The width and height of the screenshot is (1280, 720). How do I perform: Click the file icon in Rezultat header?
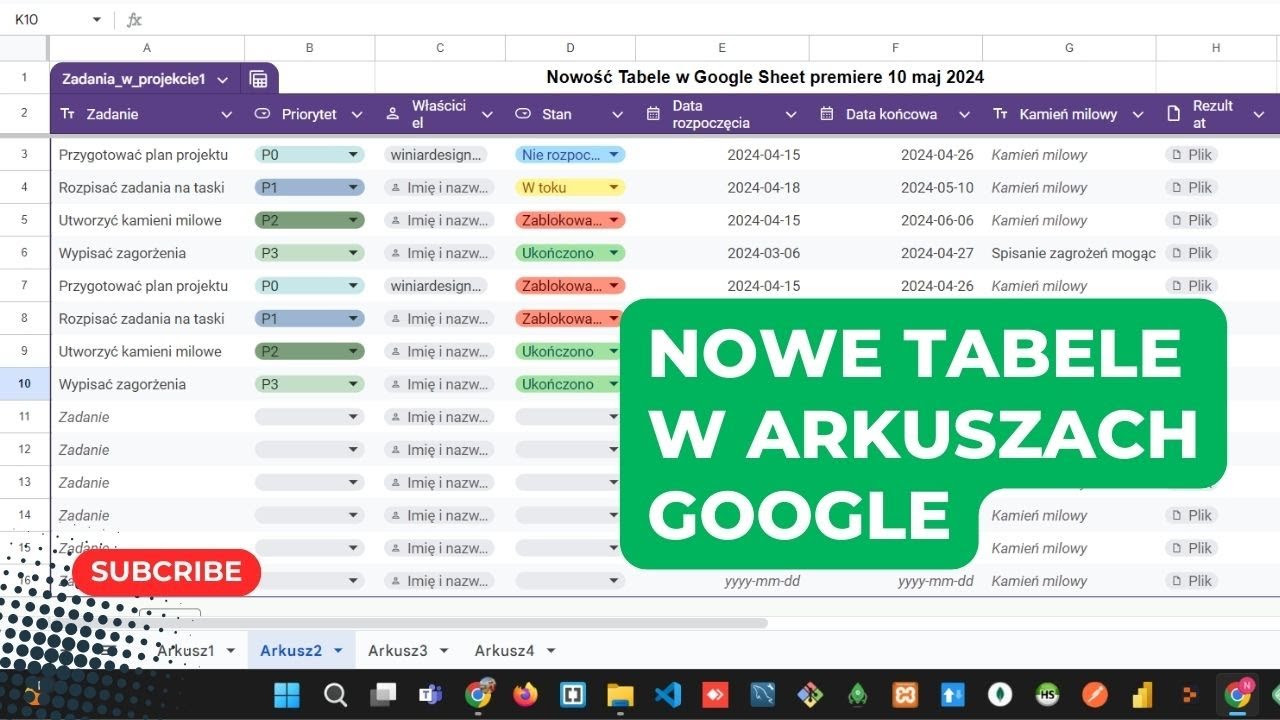[1174, 114]
